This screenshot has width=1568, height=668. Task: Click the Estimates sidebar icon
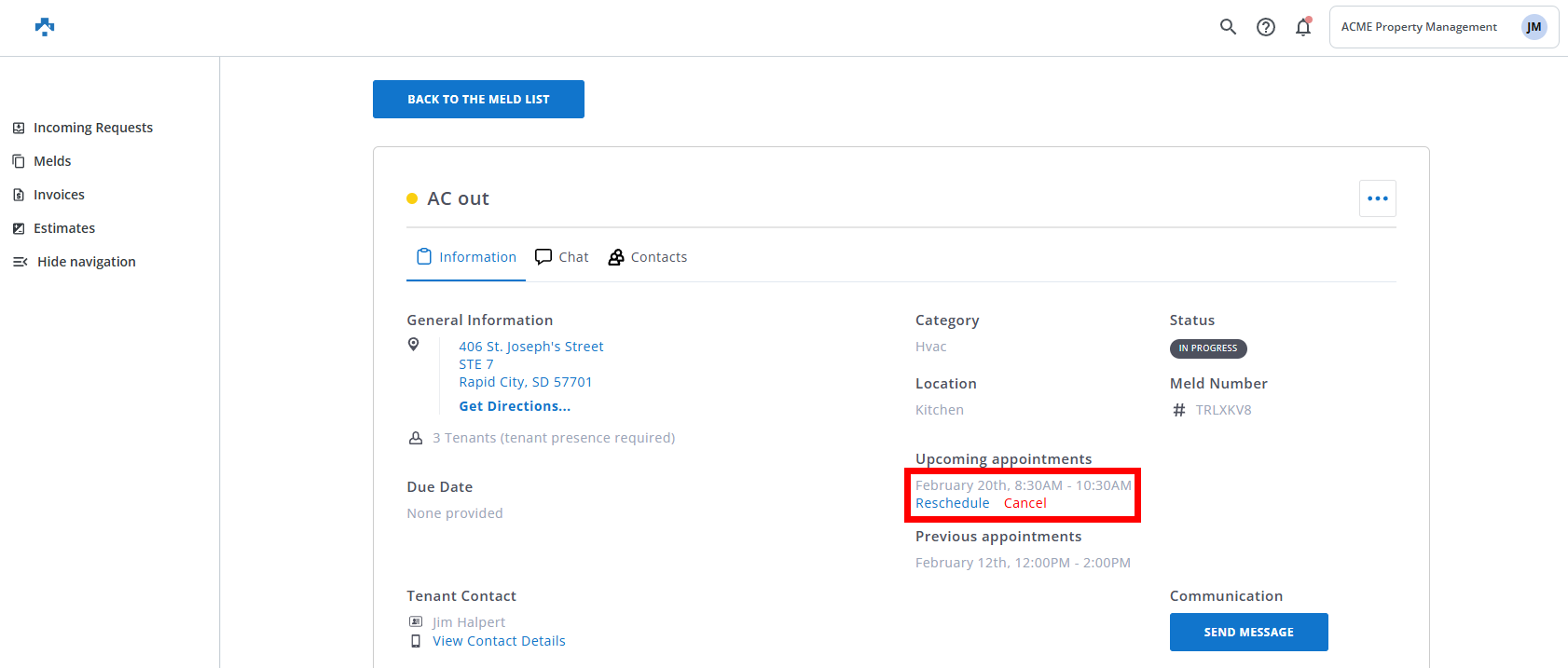point(19,228)
